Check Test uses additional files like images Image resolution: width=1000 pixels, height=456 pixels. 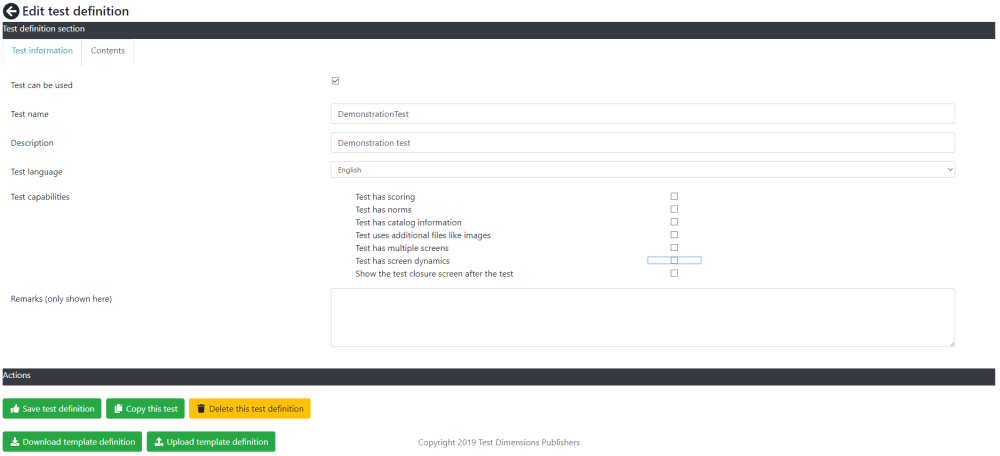(674, 235)
